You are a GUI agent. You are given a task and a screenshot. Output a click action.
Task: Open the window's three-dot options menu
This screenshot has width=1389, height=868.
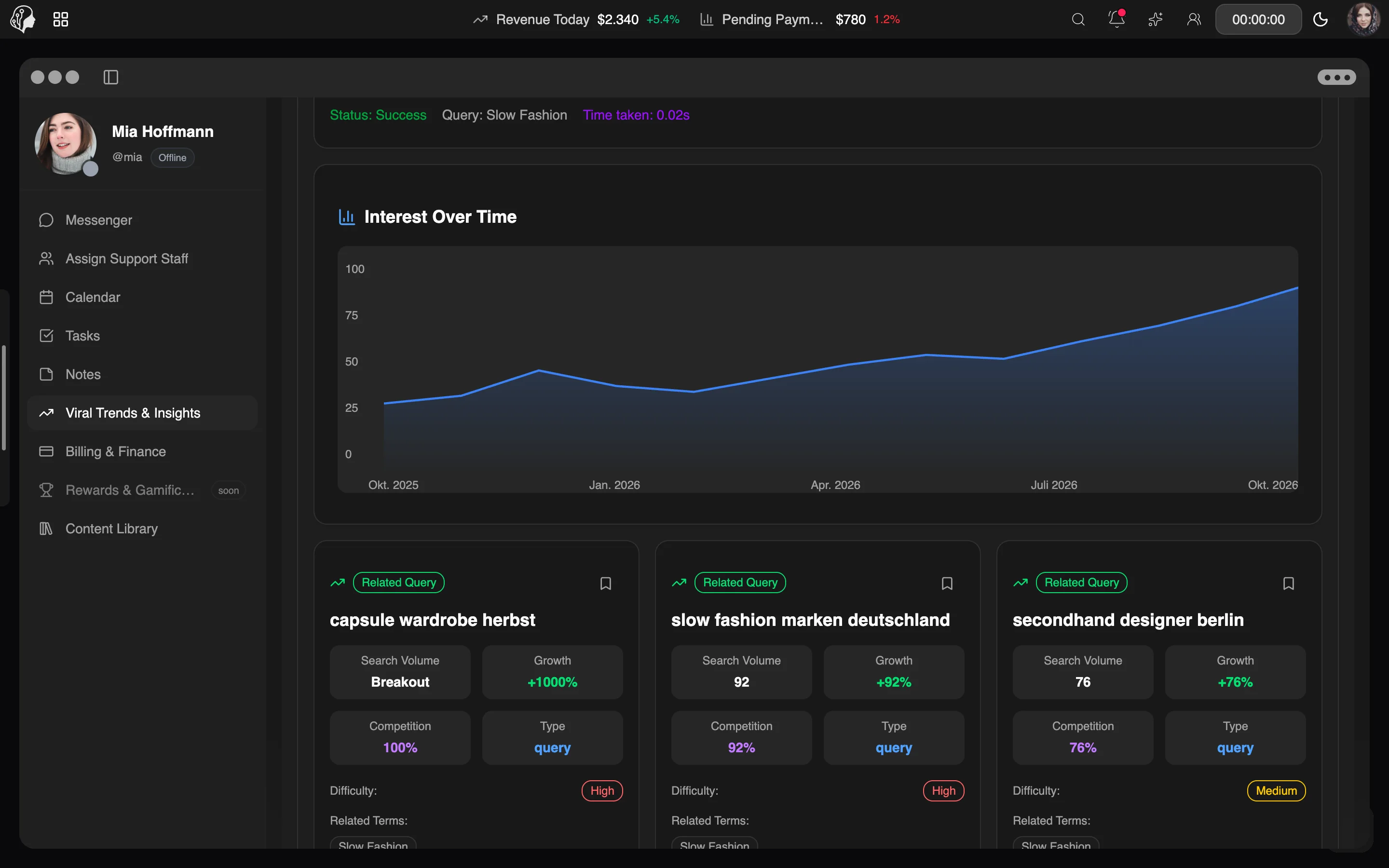click(x=1336, y=77)
